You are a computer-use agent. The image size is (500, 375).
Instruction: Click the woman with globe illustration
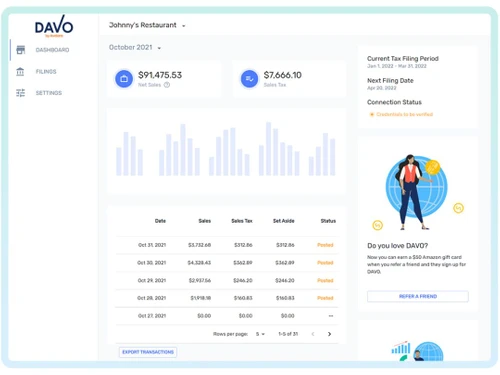[417, 192]
